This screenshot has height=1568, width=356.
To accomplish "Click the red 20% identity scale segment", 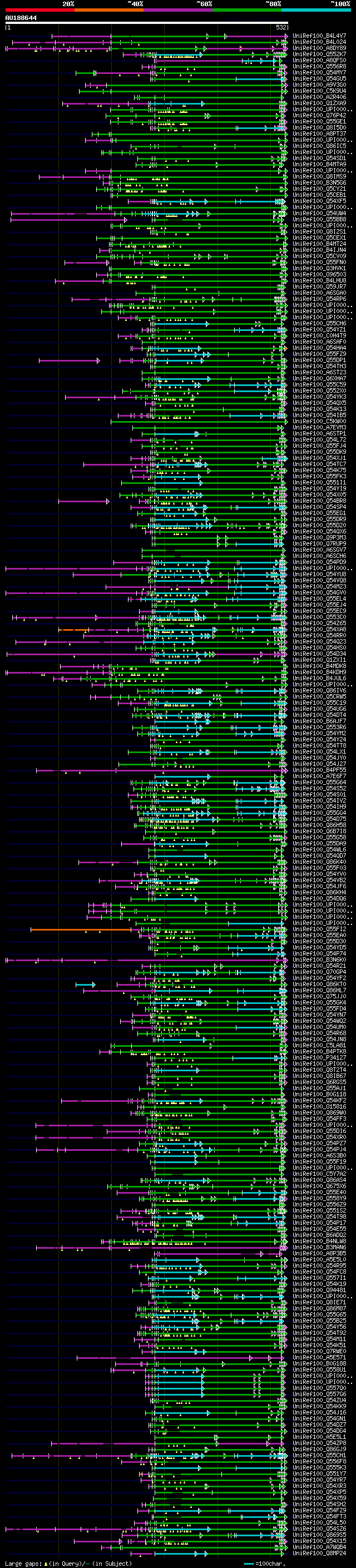I will tap(40, 10).
